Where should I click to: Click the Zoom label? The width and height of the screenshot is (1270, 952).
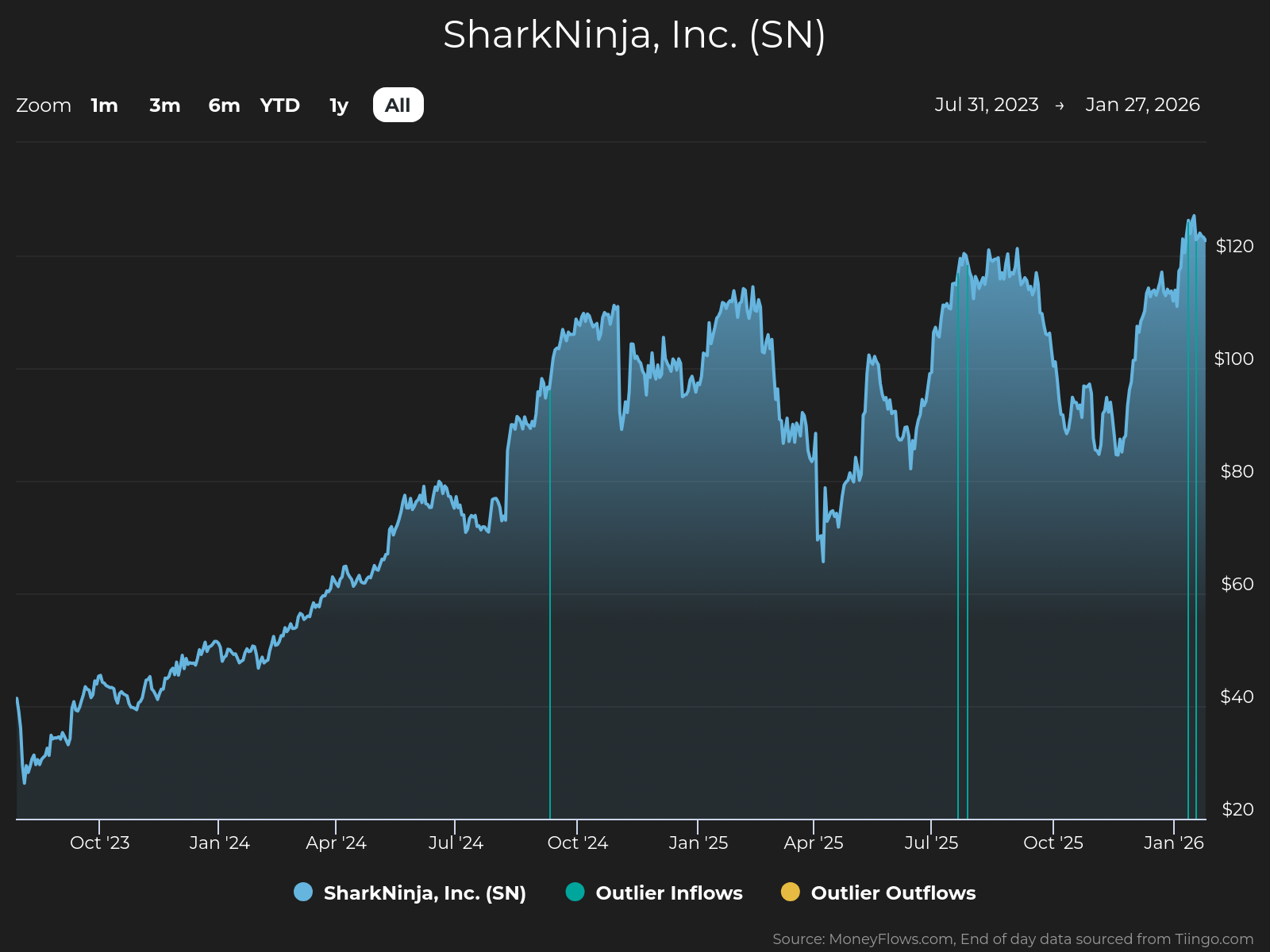click(44, 106)
